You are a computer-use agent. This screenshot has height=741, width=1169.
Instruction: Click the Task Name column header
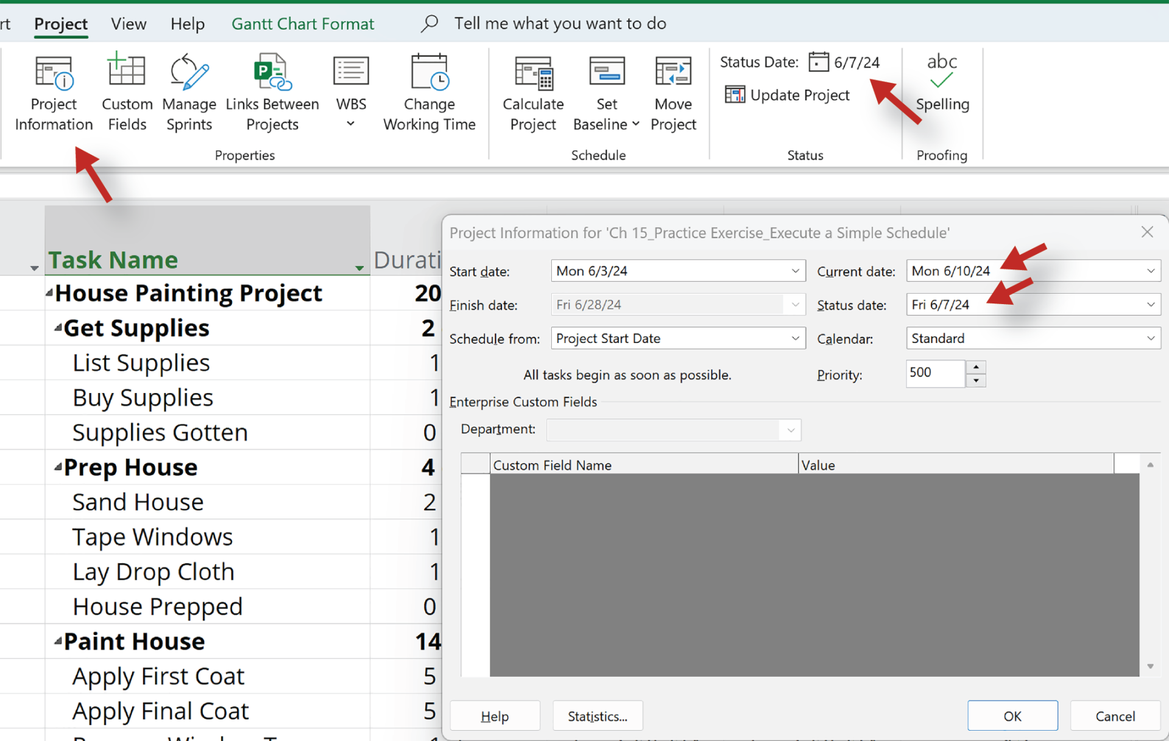(x=207, y=241)
